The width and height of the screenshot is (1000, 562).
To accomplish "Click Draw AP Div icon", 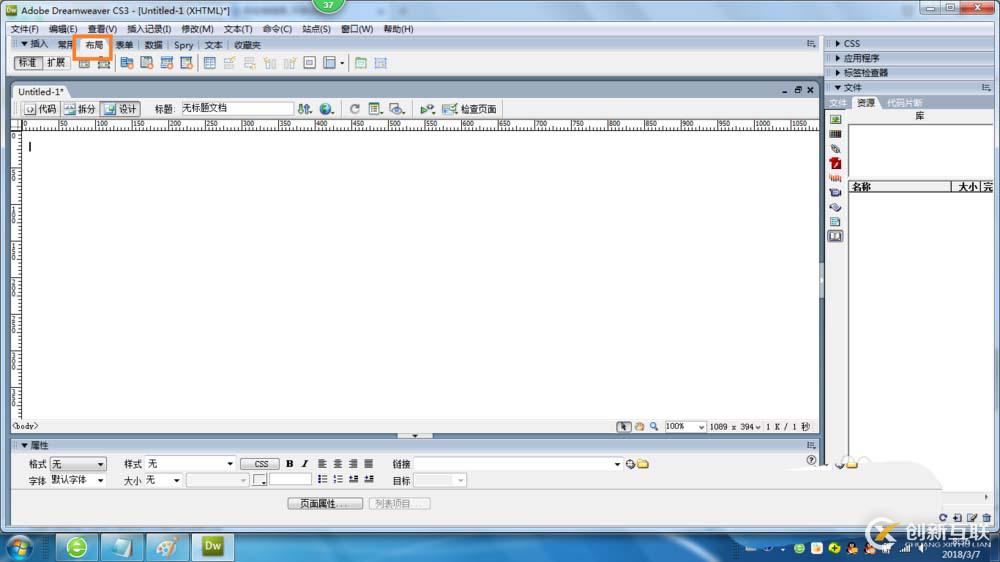I will 103,63.
